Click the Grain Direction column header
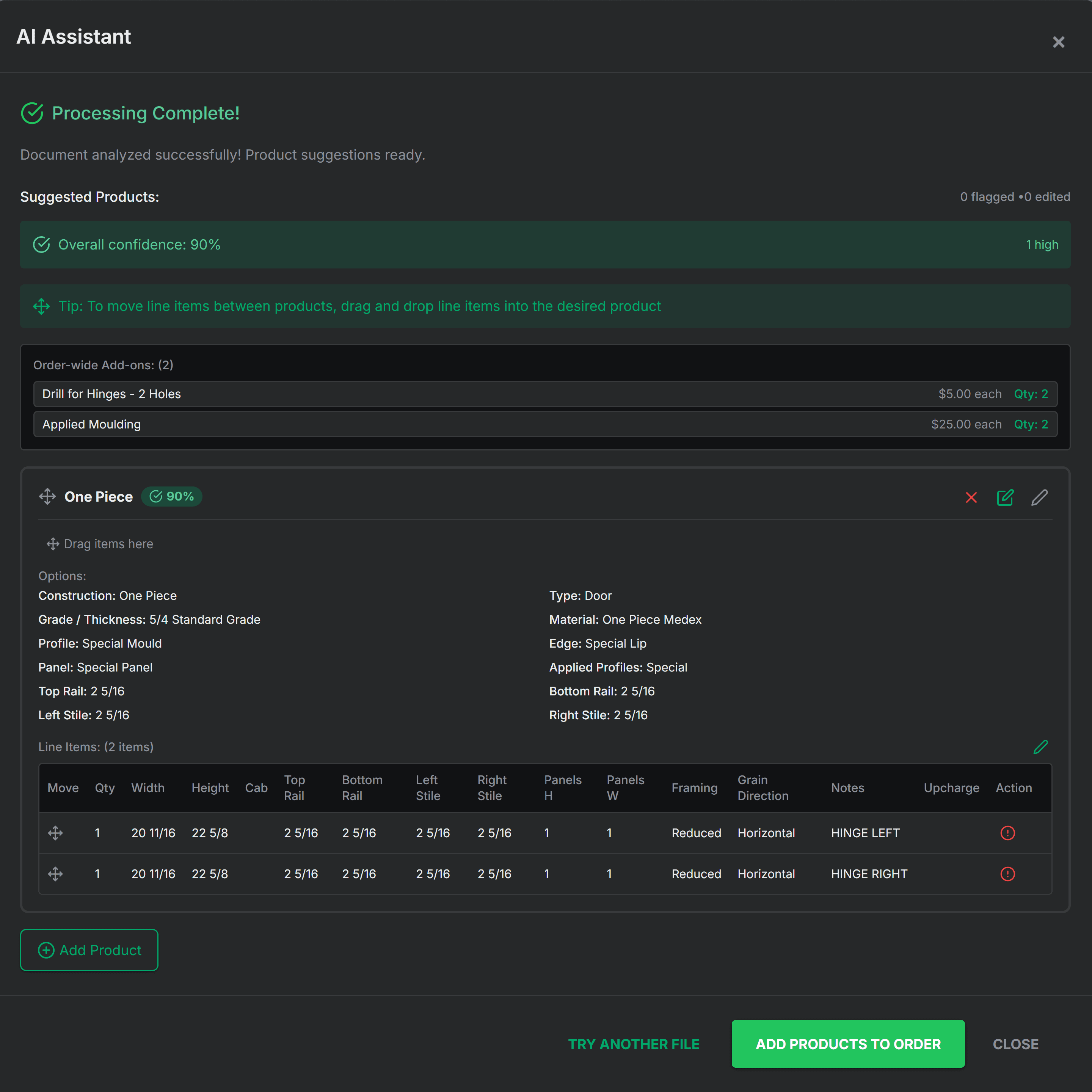 [x=763, y=788]
